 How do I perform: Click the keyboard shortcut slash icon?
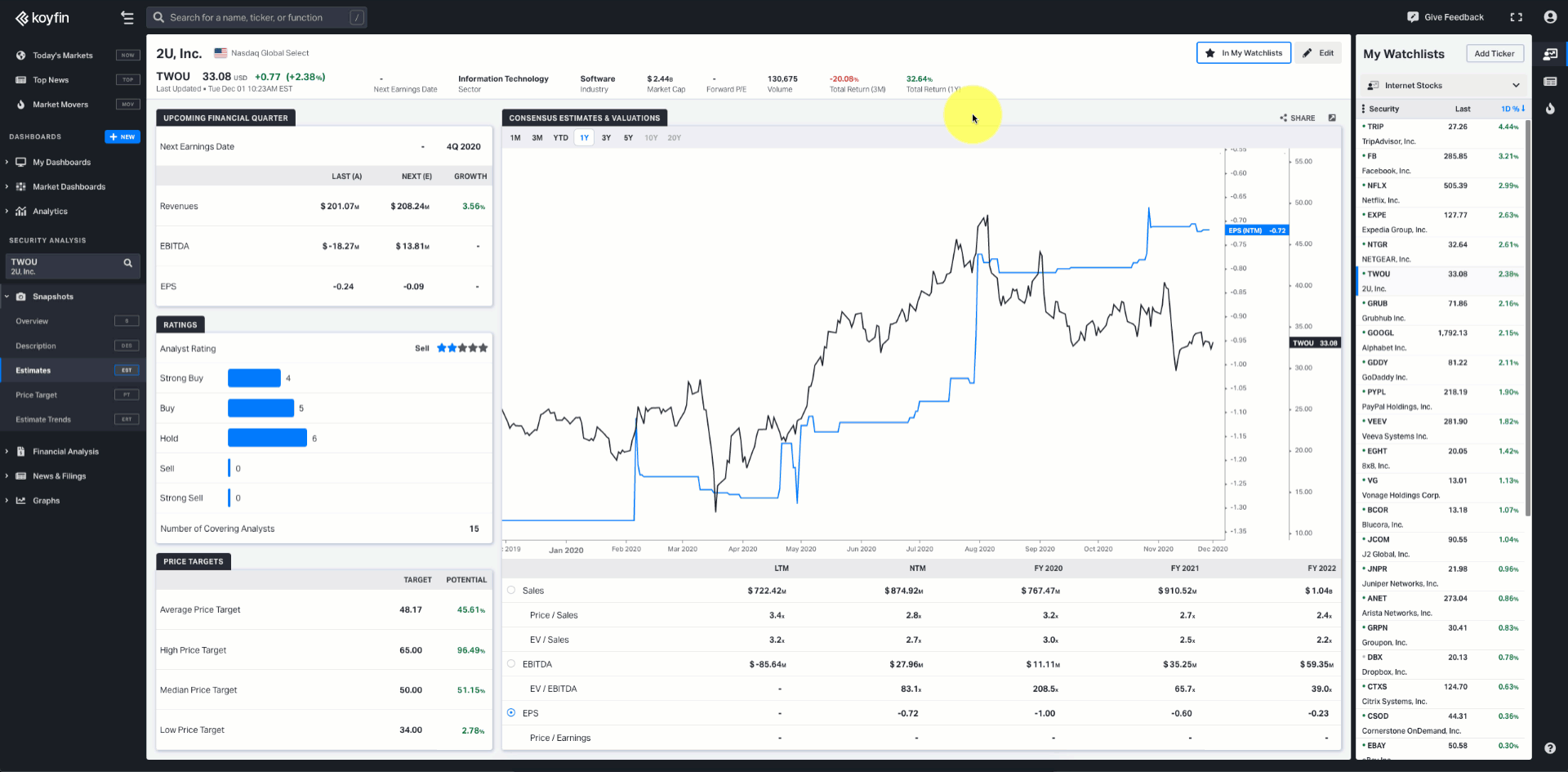coord(357,17)
